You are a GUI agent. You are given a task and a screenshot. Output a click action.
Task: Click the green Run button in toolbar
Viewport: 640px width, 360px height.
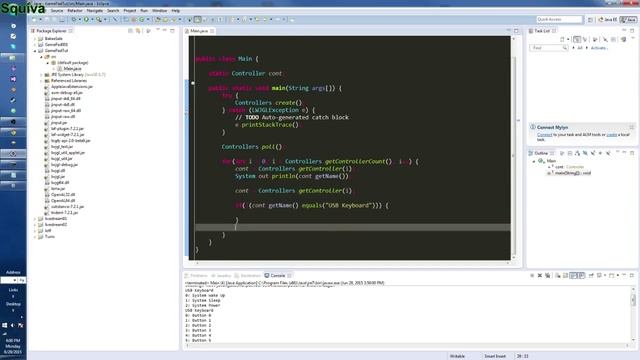(x=86, y=19)
